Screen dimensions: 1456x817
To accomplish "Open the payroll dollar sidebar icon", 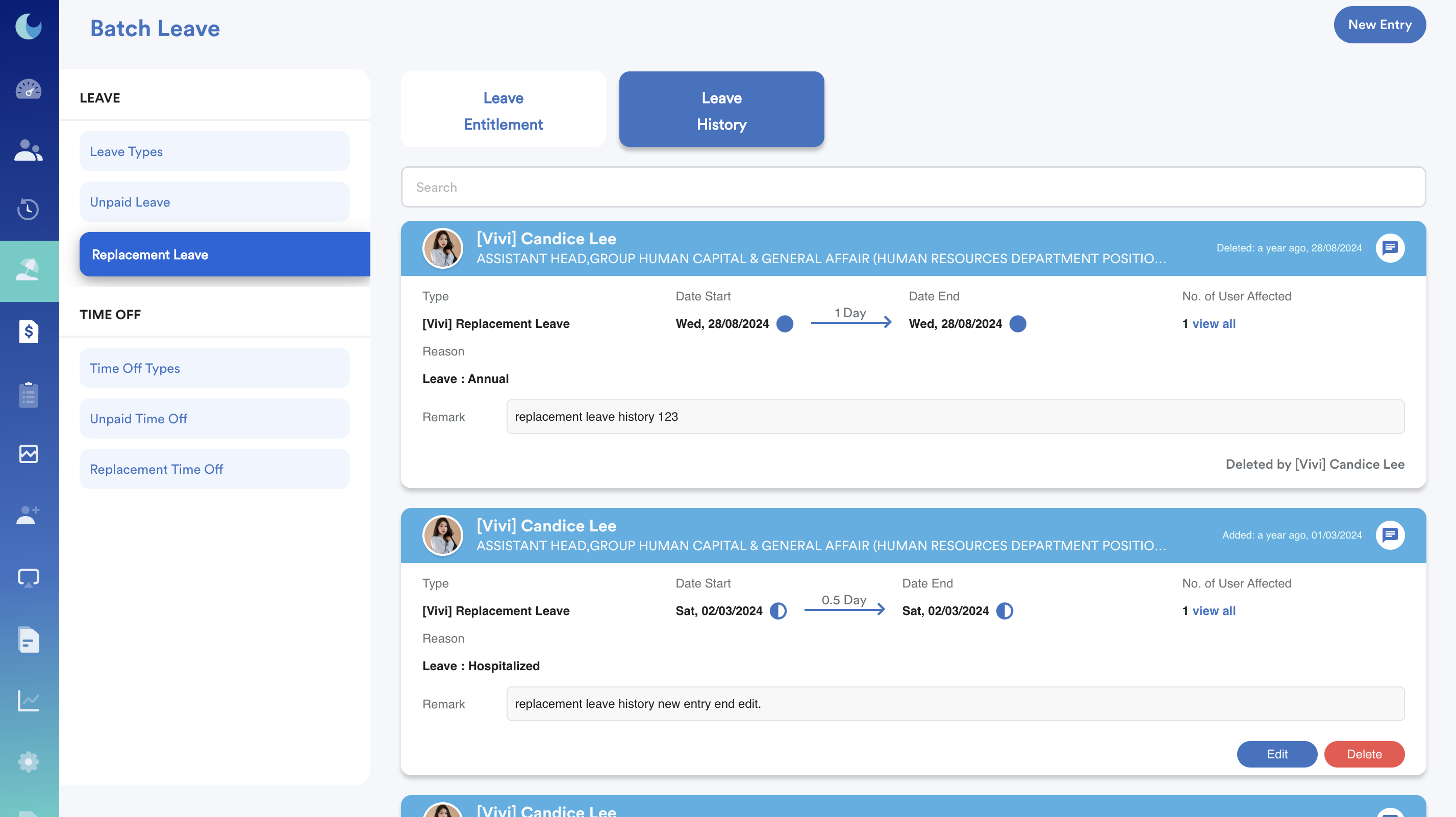I will pyautogui.click(x=28, y=331).
